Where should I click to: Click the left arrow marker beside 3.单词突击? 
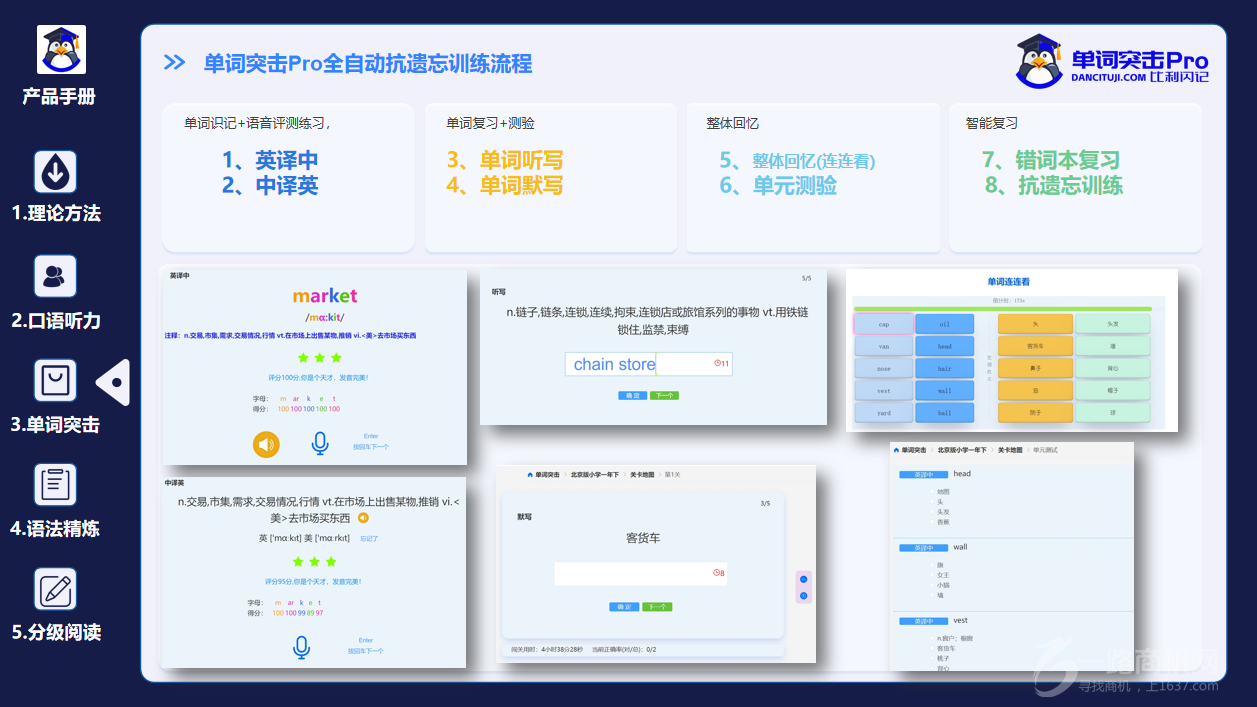click(x=113, y=382)
